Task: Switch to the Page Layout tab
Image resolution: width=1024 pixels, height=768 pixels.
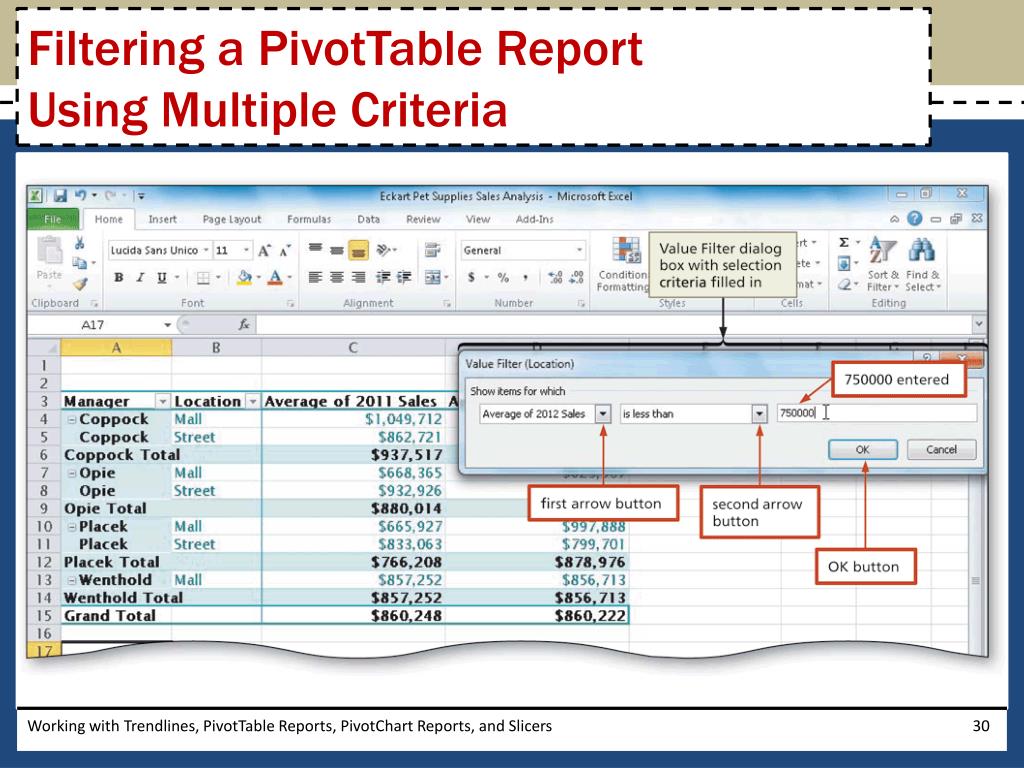Action: click(x=232, y=219)
